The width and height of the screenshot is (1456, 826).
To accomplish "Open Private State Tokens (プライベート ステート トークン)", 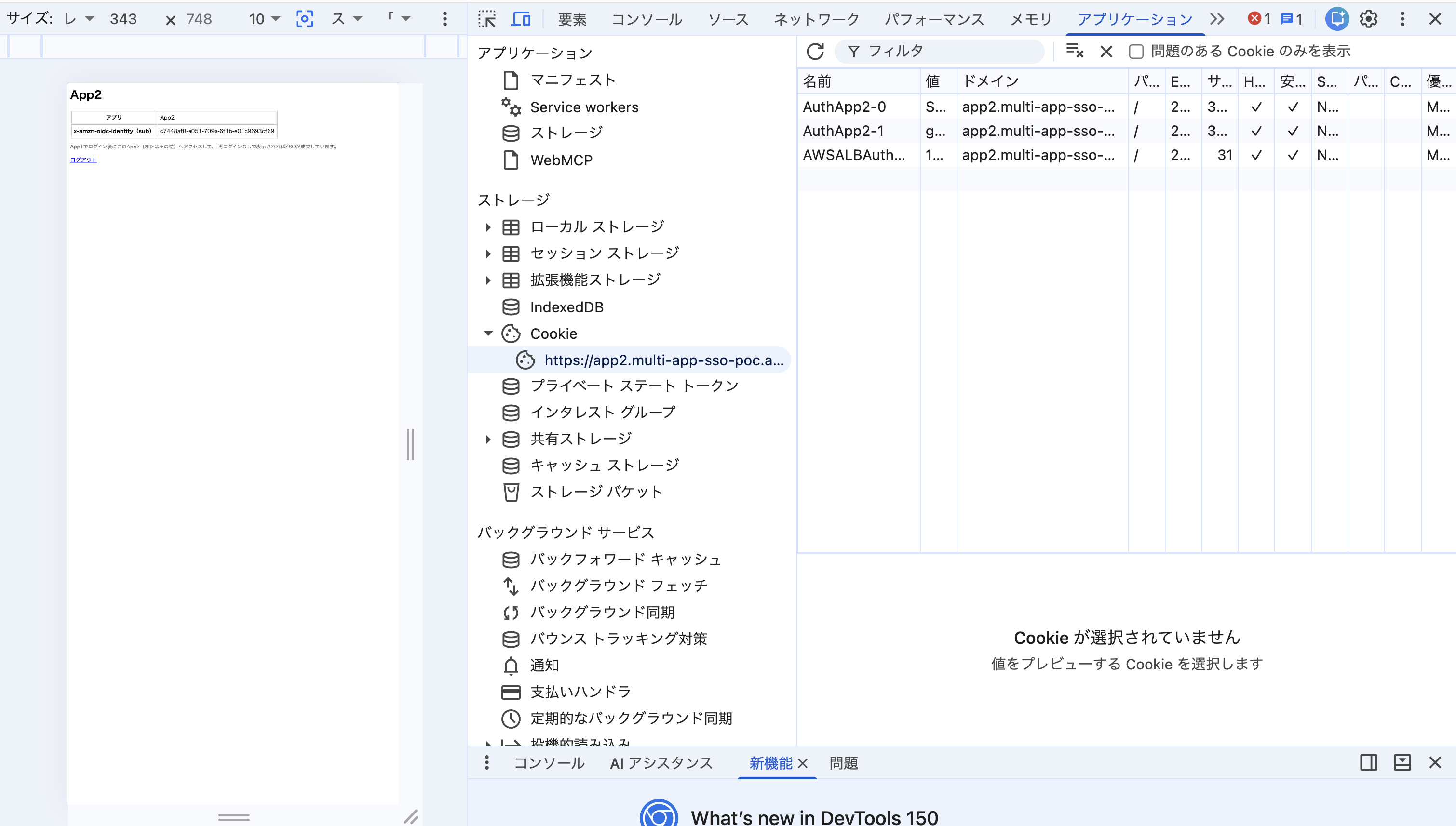I will coord(620,386).
